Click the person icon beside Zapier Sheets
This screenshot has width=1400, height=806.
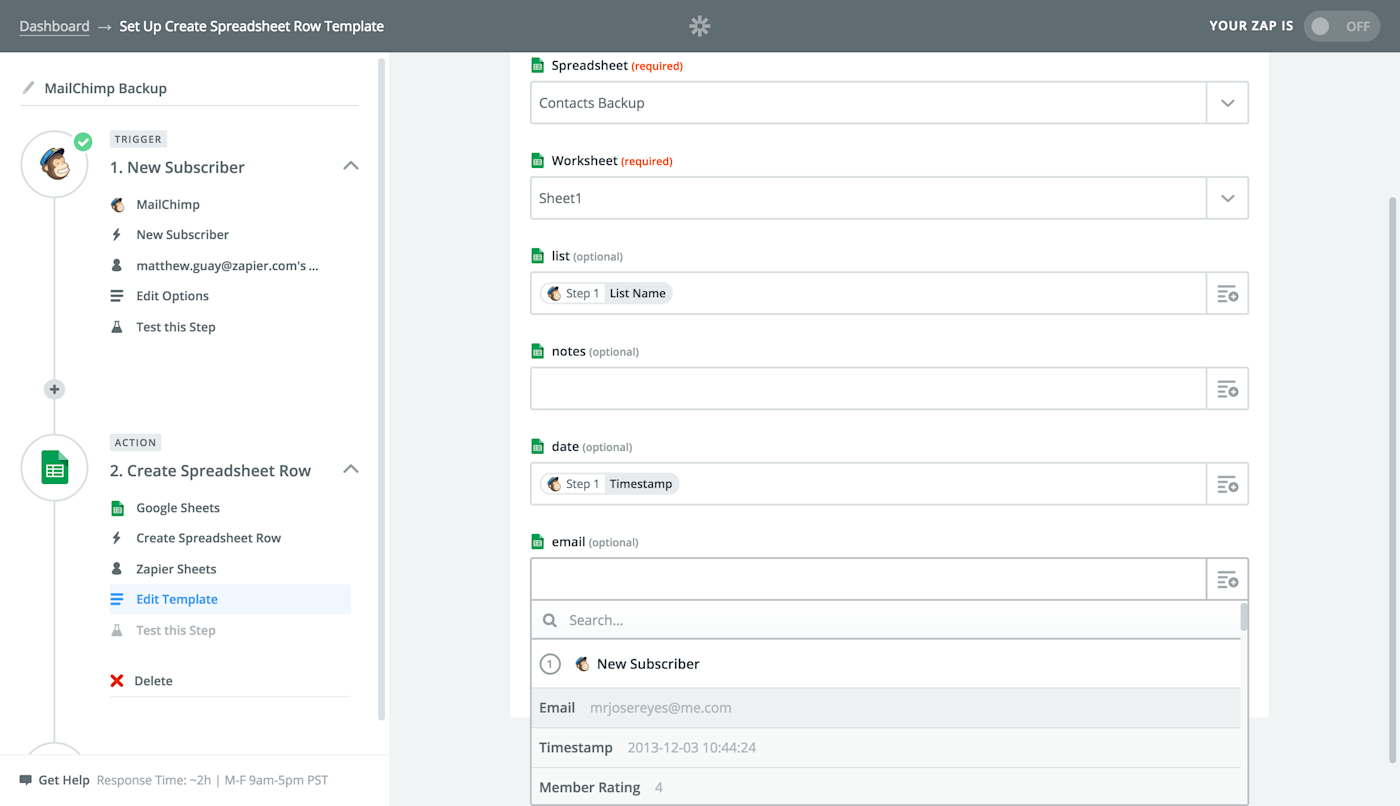tap(117, 569)
